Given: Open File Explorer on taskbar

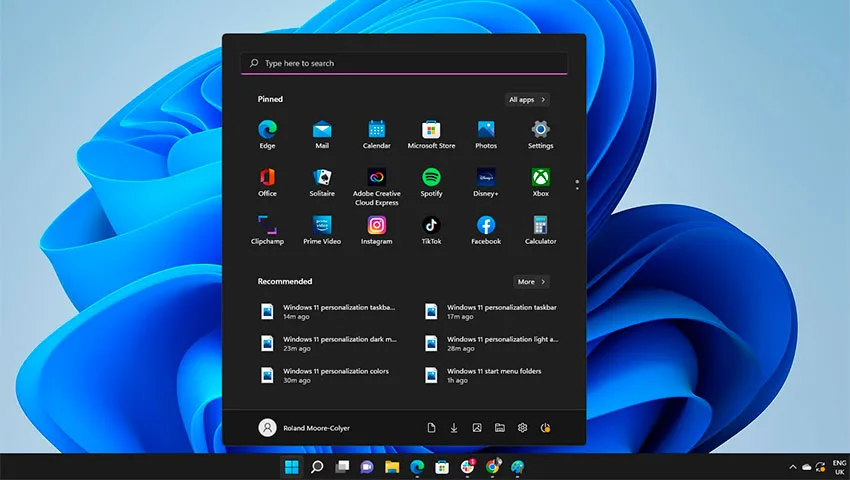Looking at the screenshot, I should [392, 467].
